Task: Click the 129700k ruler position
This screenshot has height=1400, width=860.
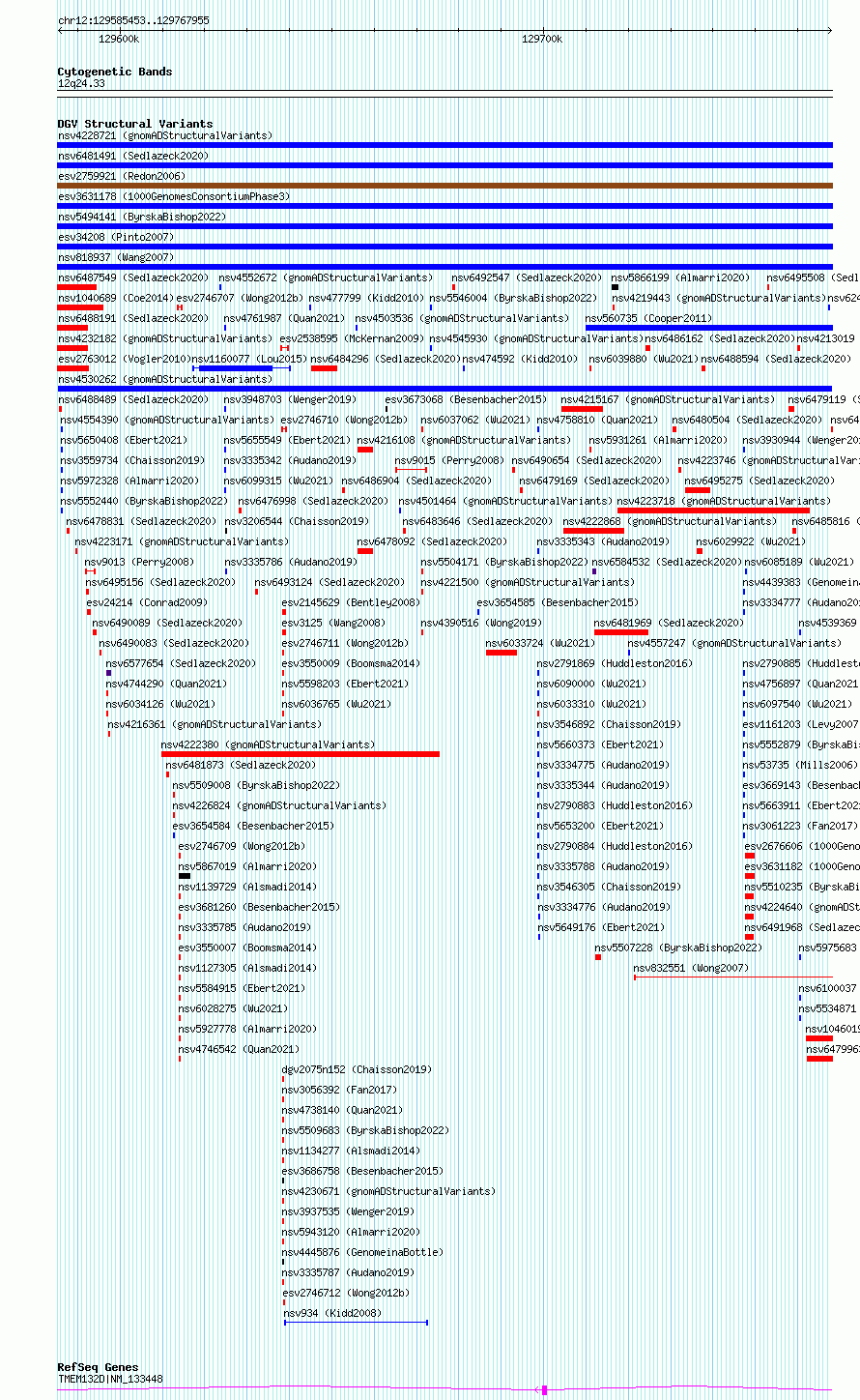Action: click(x=541, y=39)
